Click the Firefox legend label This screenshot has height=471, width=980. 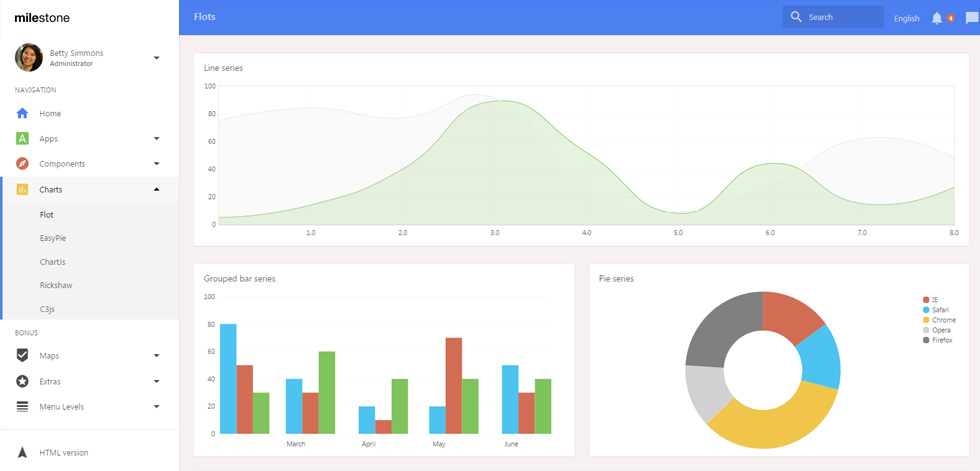[942, 340]
